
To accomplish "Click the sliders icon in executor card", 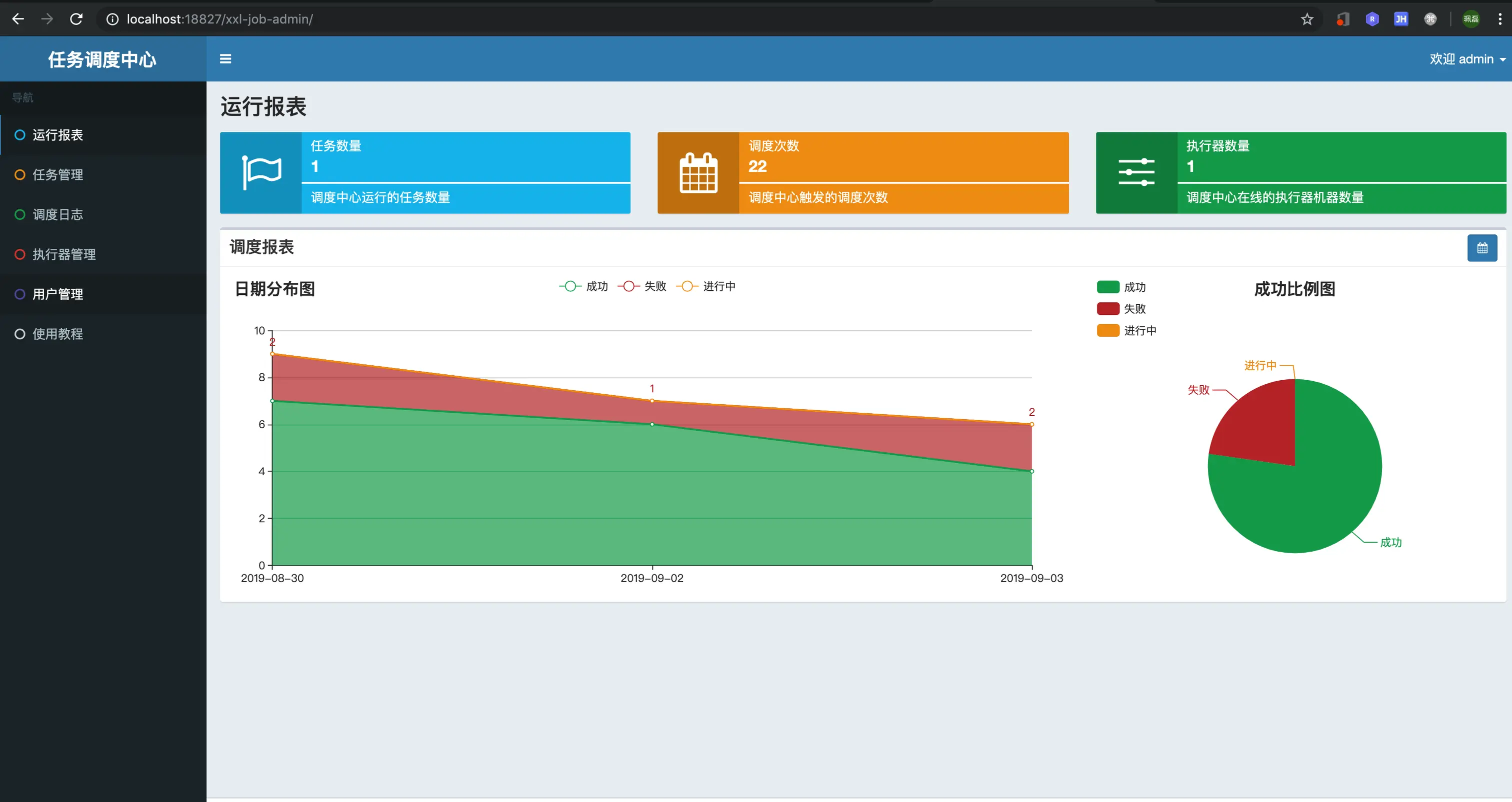I will [x=1136, y=172].
